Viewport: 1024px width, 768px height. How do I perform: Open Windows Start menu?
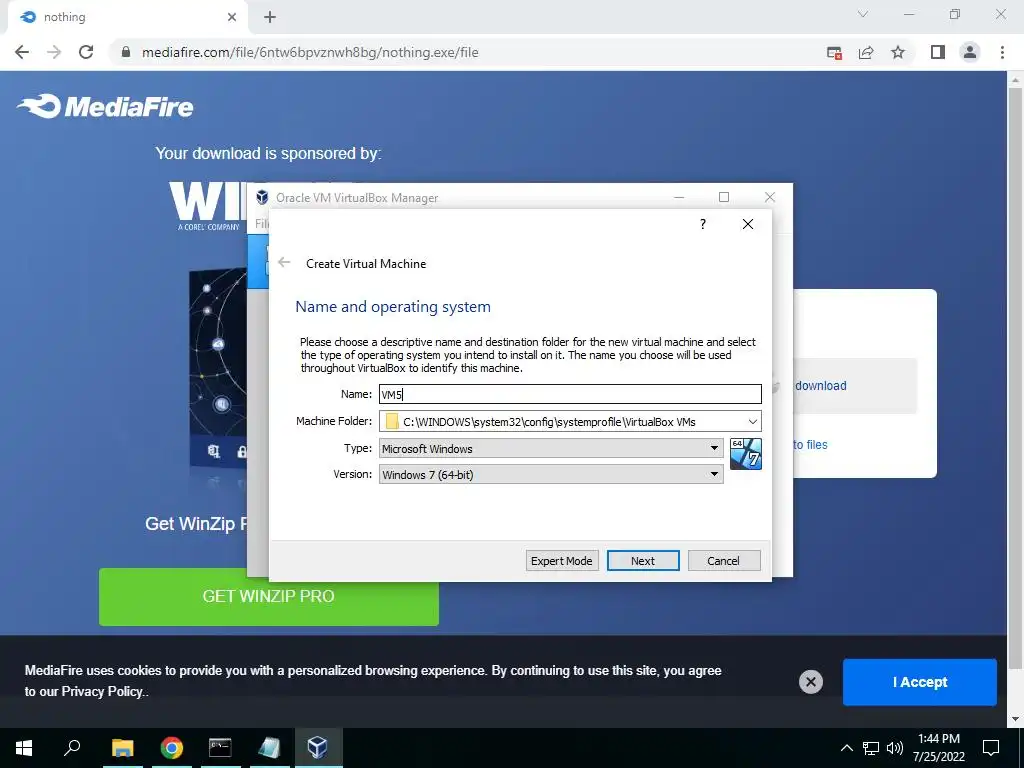(24, 747)
